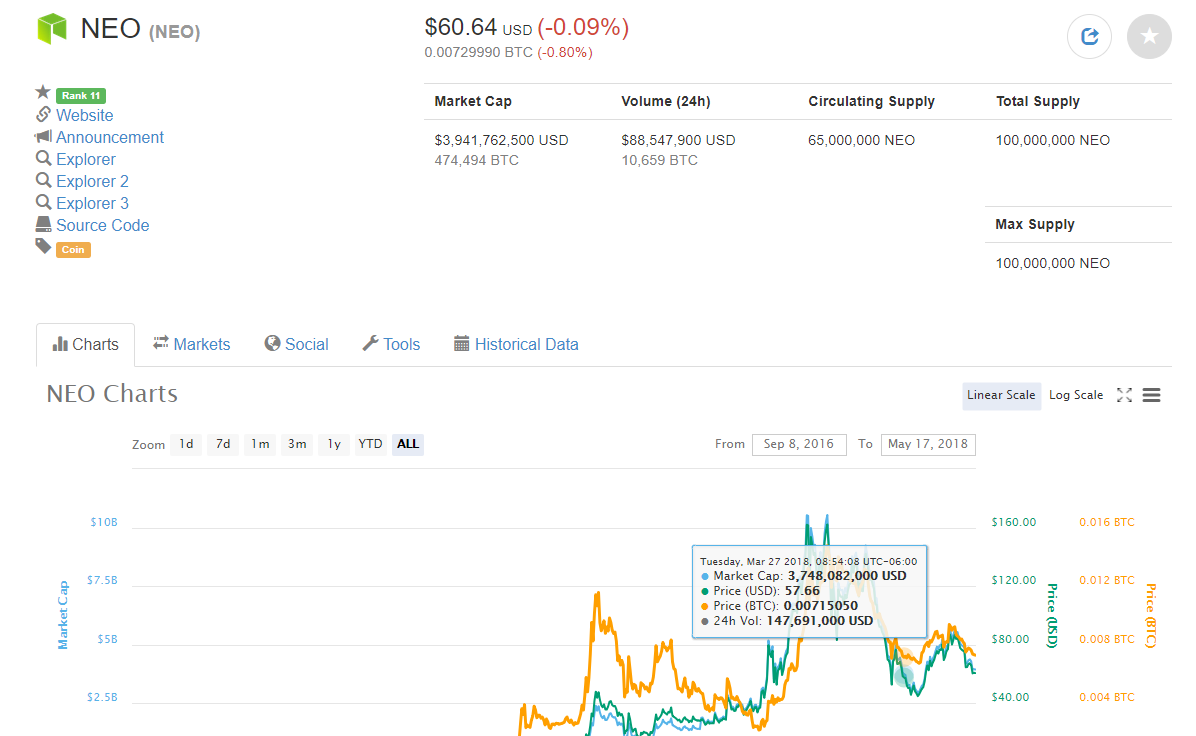Click the 474,494 BTC market cap text
Screen dimensions: 1196x736
pyautogui.click(x=477, y=160)
